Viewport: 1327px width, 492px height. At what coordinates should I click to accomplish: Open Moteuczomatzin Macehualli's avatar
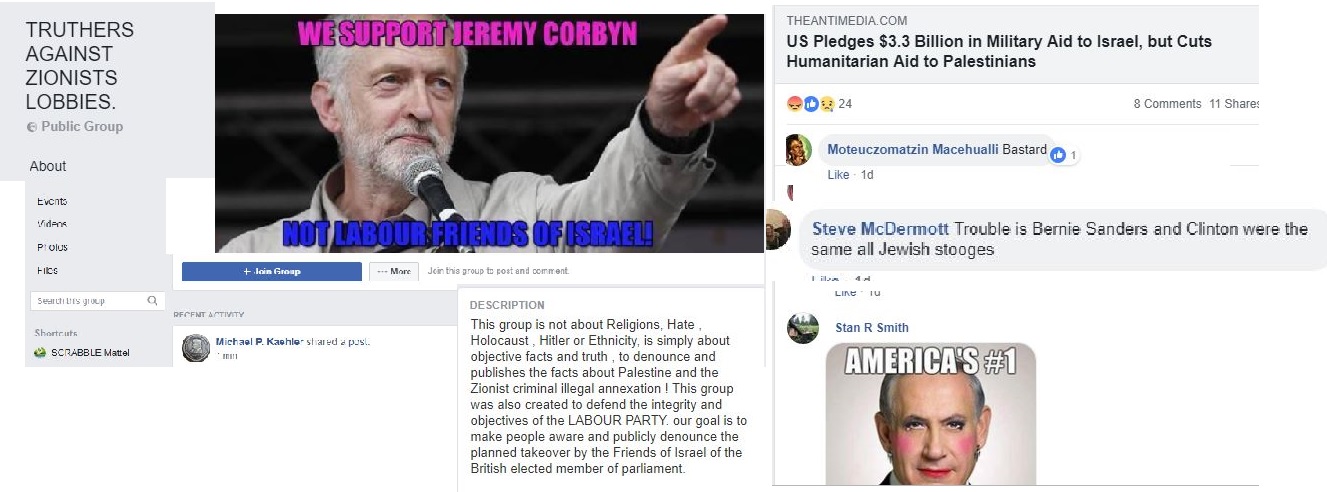(x=798, y=150)
